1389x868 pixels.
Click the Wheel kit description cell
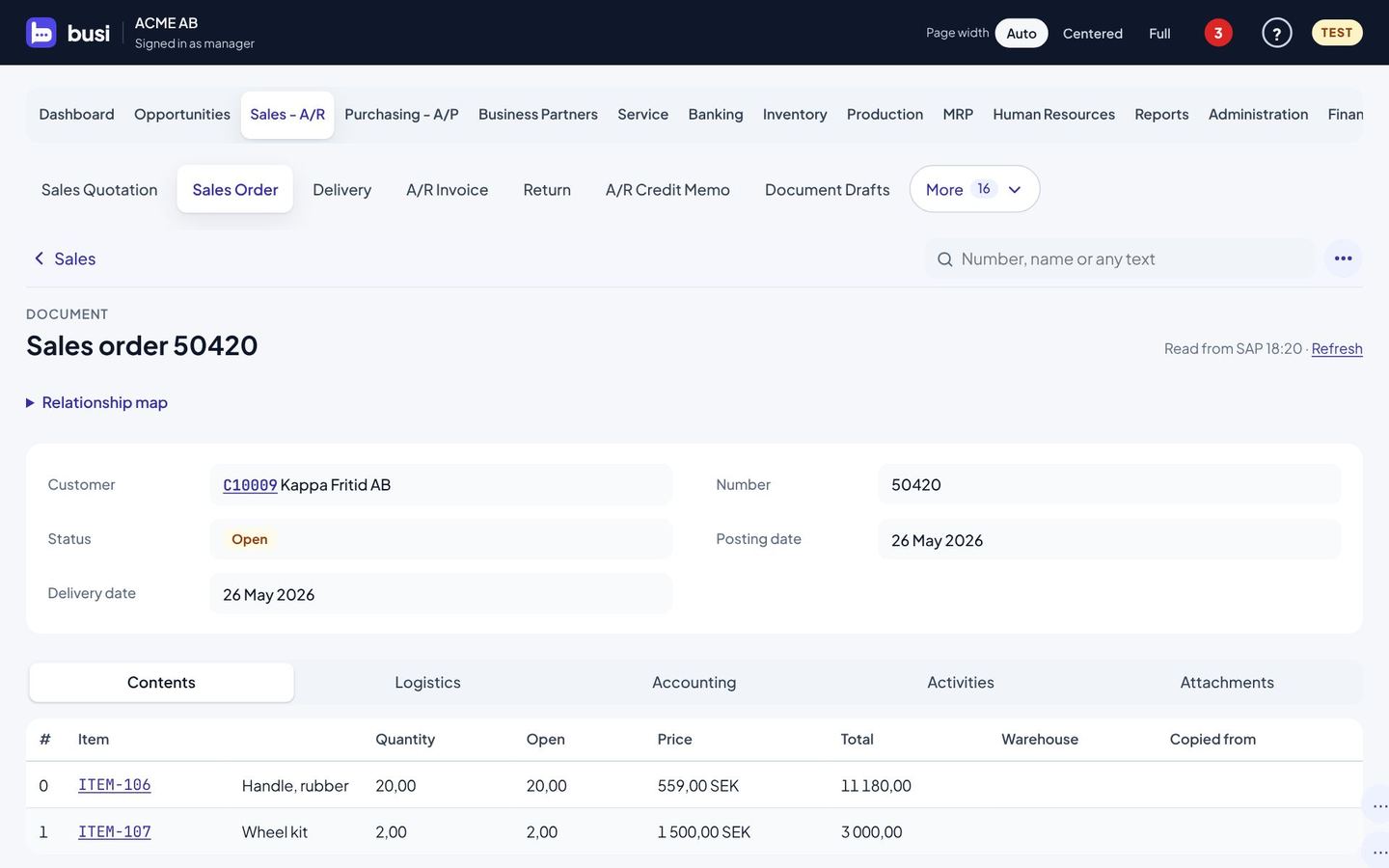[275, 831]
